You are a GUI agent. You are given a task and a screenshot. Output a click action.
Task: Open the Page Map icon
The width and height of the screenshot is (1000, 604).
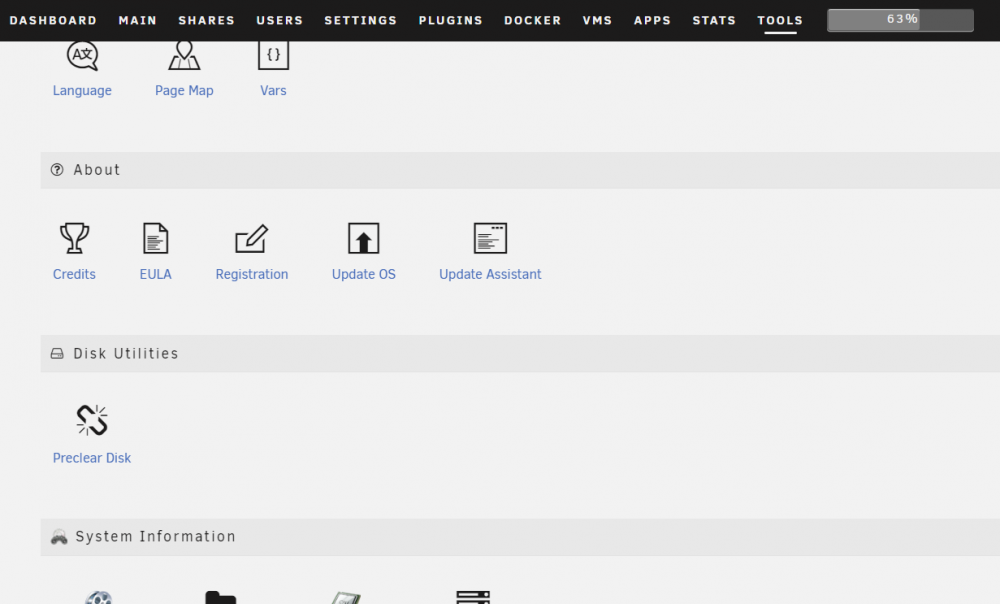click(184, 55)
